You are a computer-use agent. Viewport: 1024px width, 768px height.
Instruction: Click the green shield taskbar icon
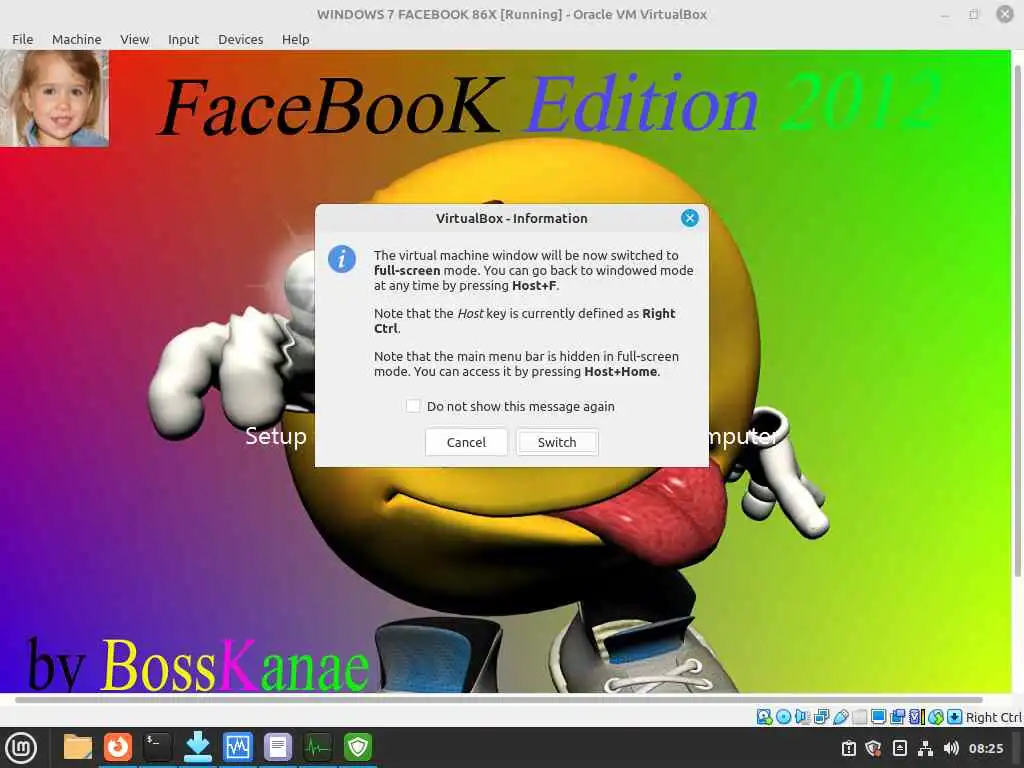[358, 748]
